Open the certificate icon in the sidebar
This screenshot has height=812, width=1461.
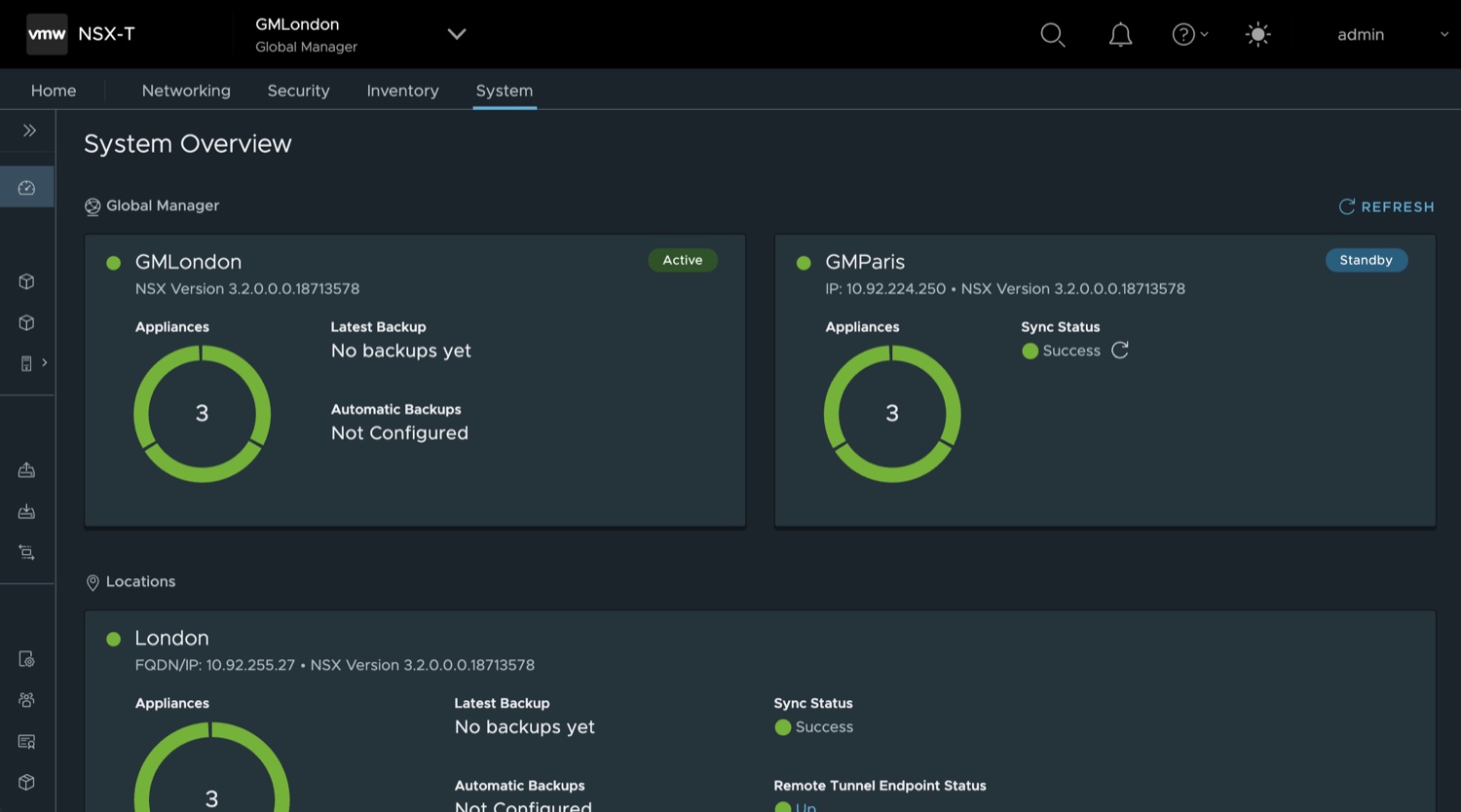(x=27, y=741)
